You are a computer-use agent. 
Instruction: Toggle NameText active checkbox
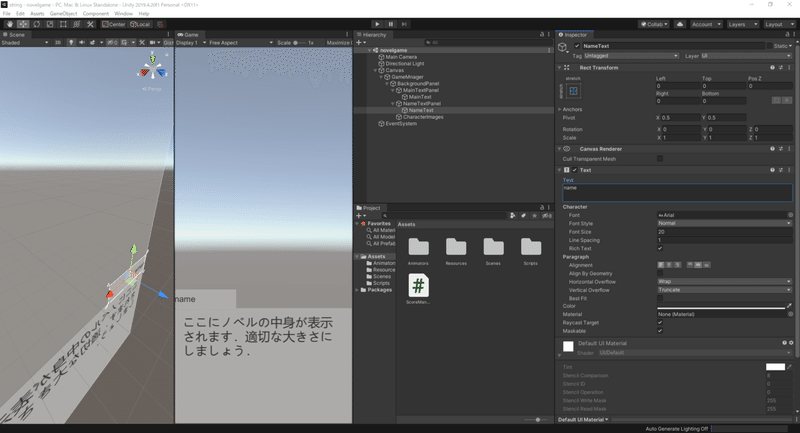coord(577,46)
